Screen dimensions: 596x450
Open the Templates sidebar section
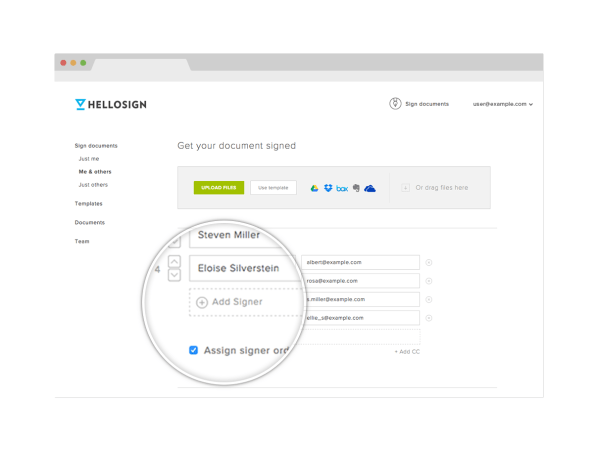click(x=89, y=204)
